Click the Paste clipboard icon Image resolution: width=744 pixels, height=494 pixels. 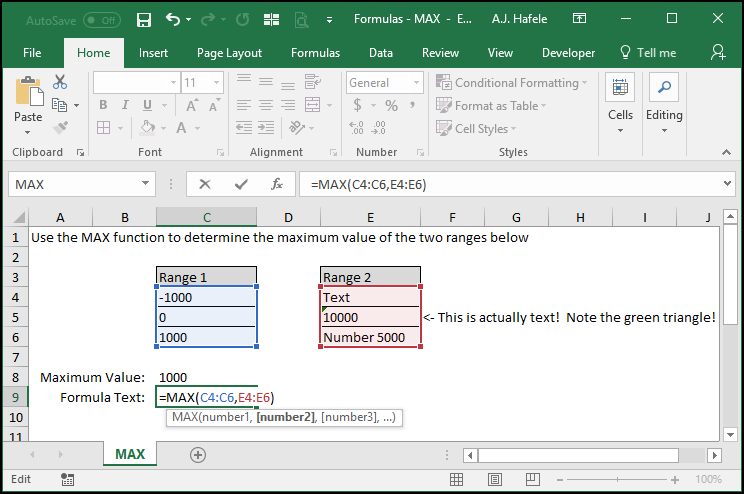[x=28, y=91]
